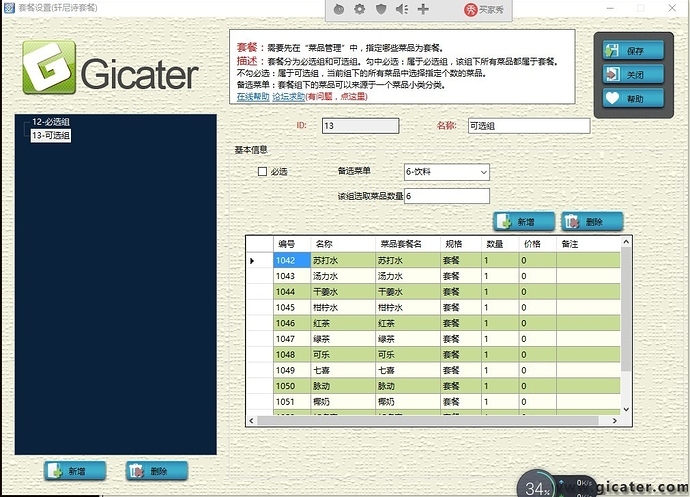Toggle the 必选 checkbox

click(x=263, y=172)
